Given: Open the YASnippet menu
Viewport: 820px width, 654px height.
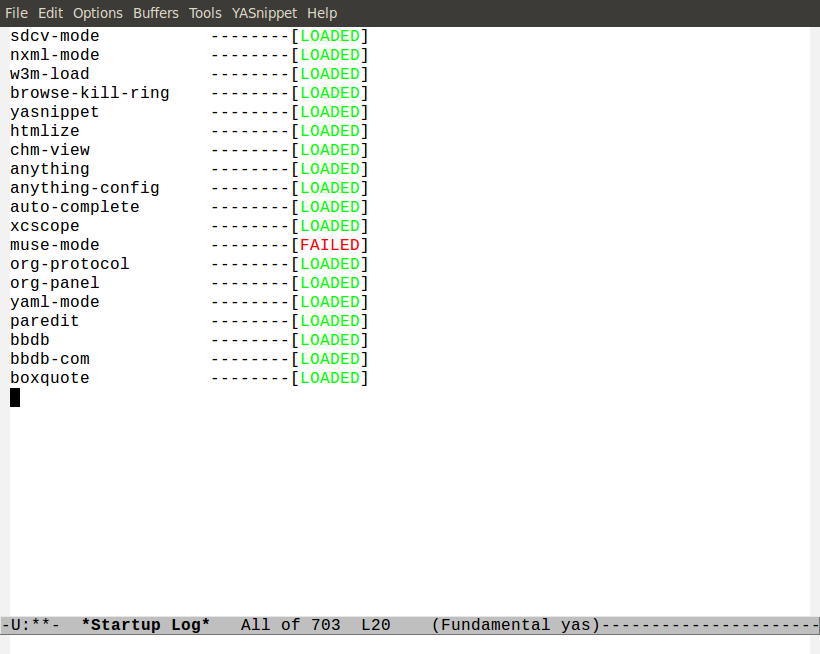Looking at the screenshot, I should [264, 13].
